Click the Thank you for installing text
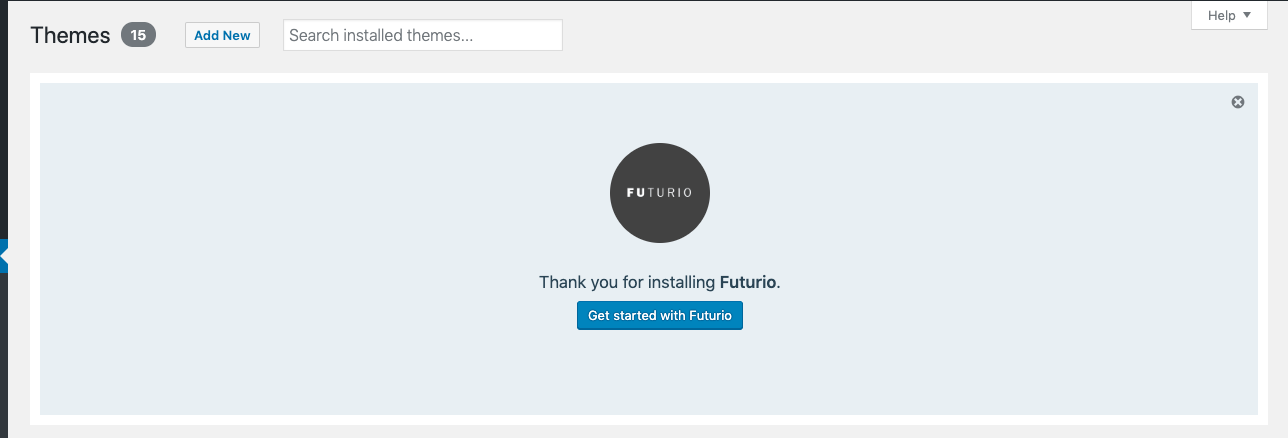 tap(628, 282)
